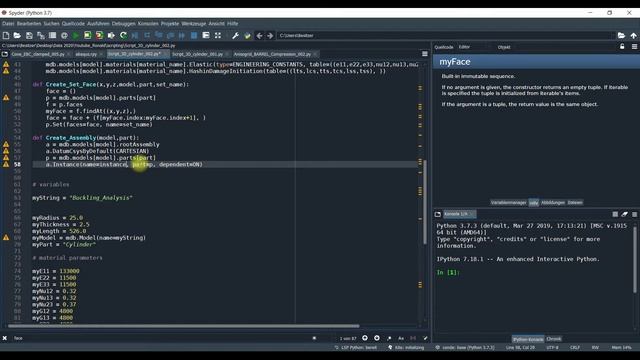This screenshot has width=640, height=360.
Task: Click the console input prompt In [1]:
Action: click(448, 272)
